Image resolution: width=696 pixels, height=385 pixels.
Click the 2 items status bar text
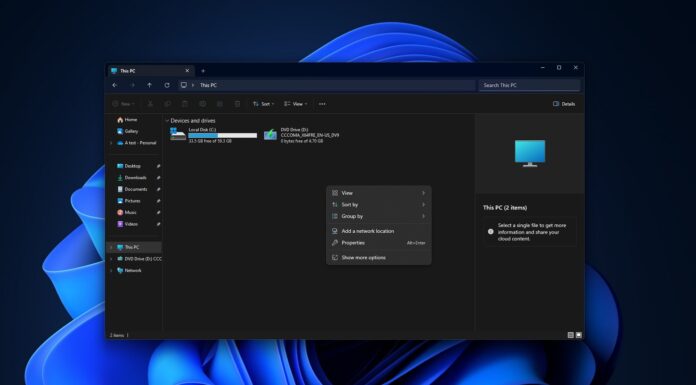pos(117,335)
